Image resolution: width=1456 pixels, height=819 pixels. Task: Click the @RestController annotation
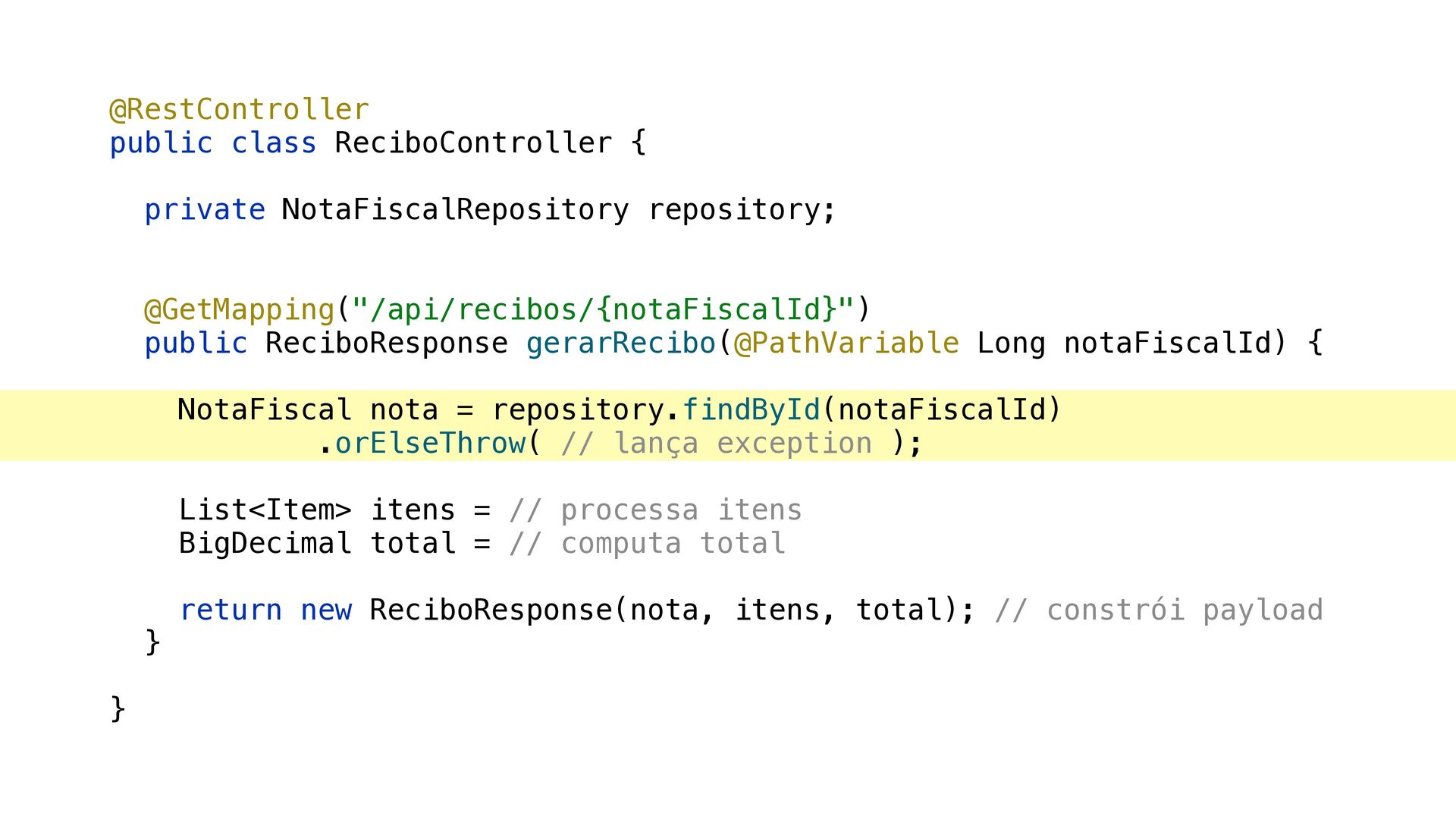click(x=240, y=110)
